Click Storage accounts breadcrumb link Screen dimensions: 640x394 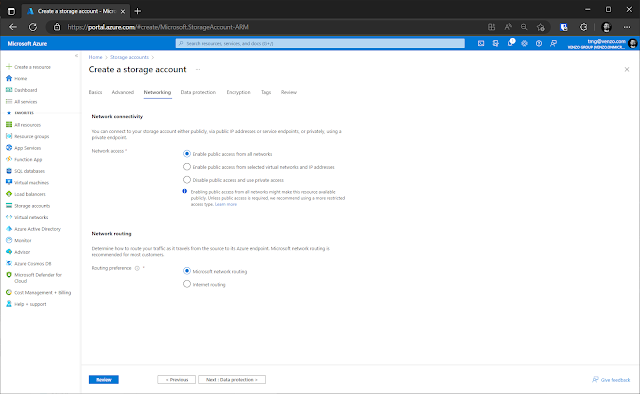point(129,57)
